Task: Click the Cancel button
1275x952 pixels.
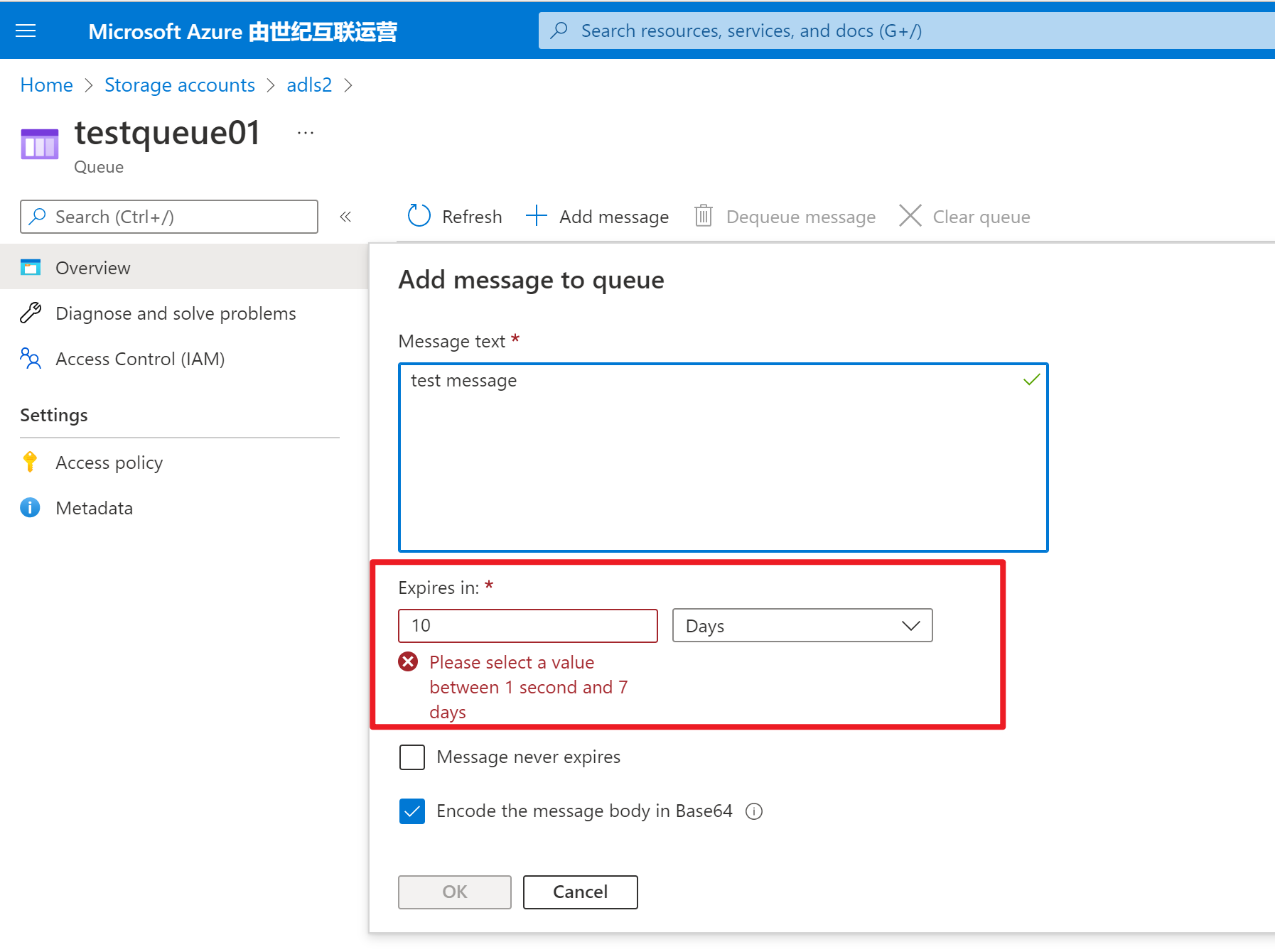Action: coord(580,892)
